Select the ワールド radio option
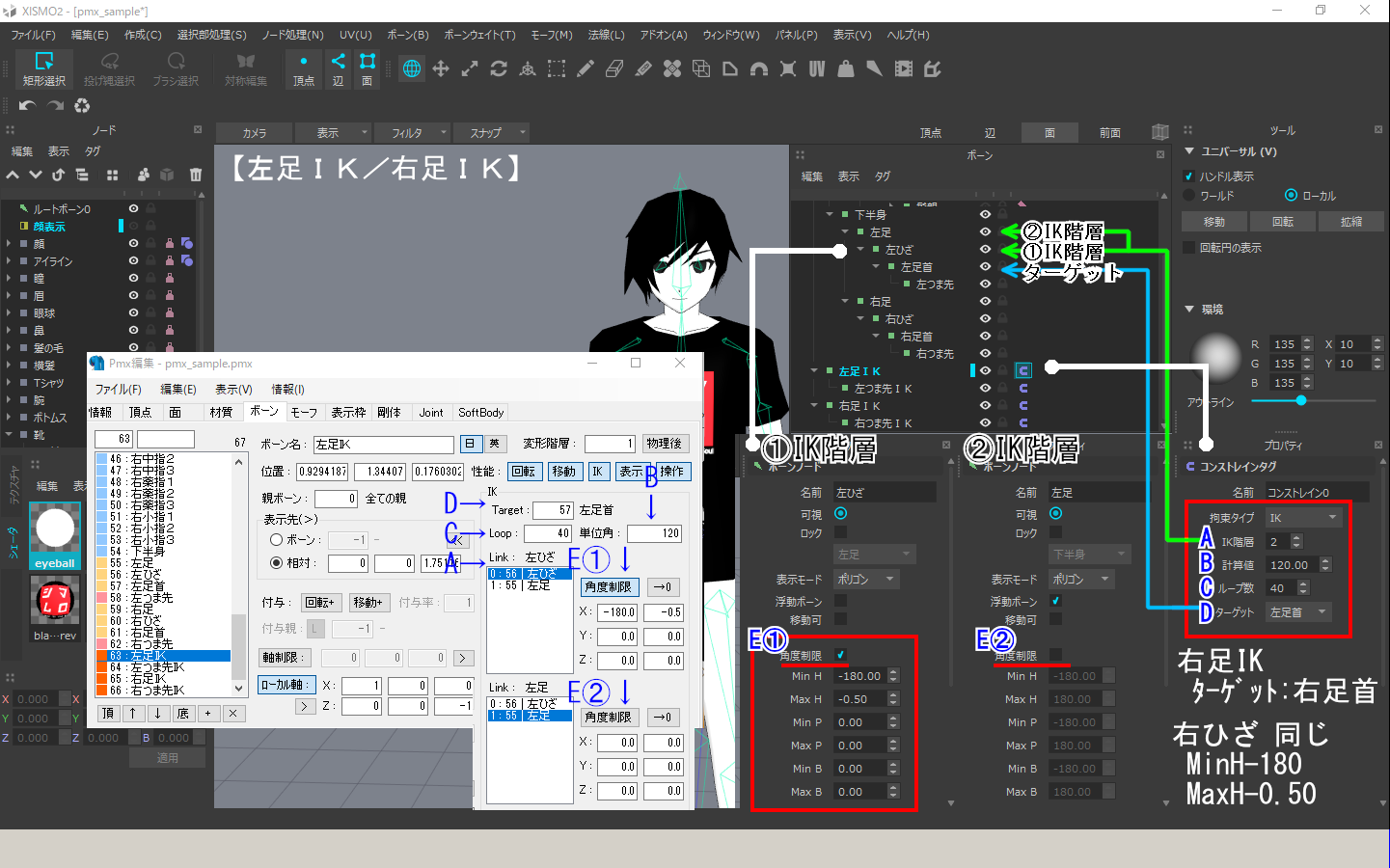1390x868 pixels. (x=1189, y=195)
